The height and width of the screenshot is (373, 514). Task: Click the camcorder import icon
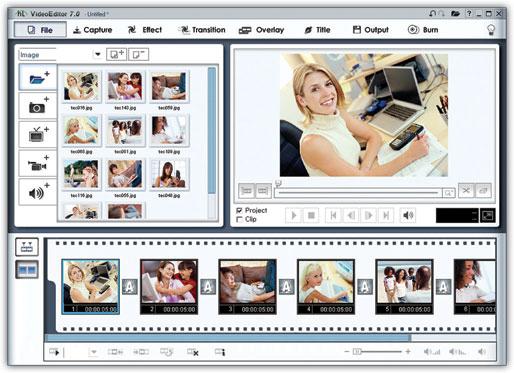coord(38,164)
